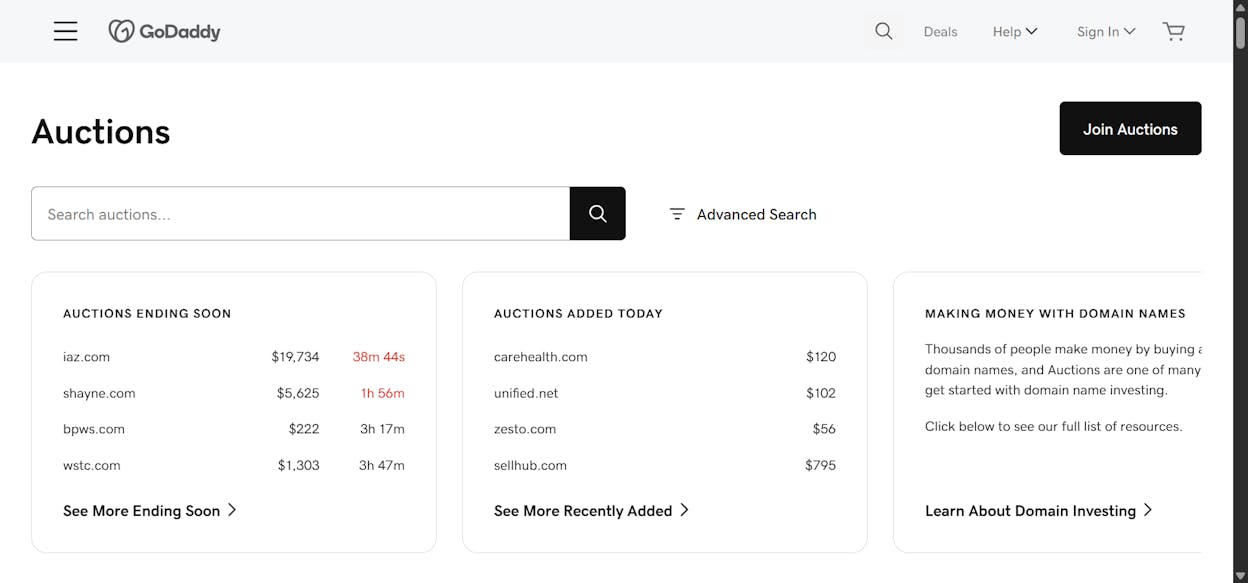
Task: Click the GoDaddy logo
Action: (x=164, y=31)
